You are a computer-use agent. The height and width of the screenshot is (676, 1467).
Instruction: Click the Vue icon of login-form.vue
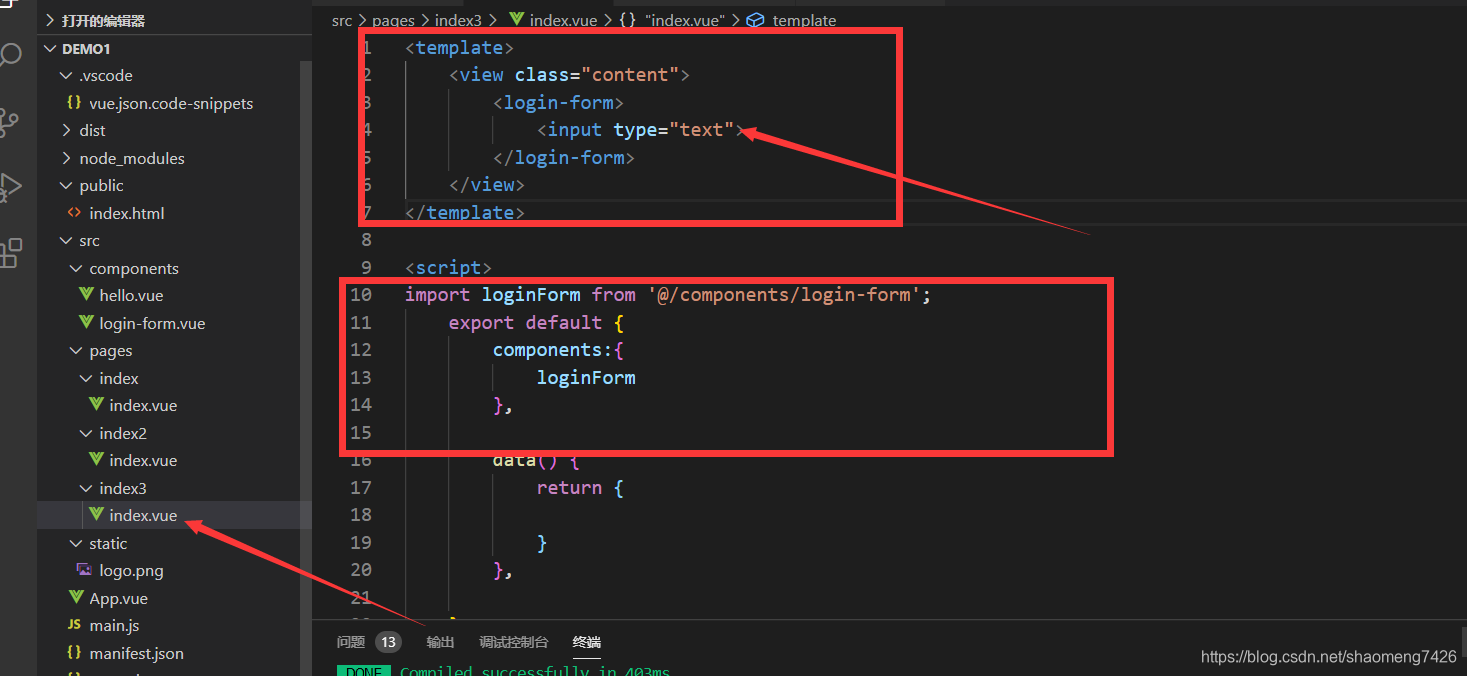point(86,323)
